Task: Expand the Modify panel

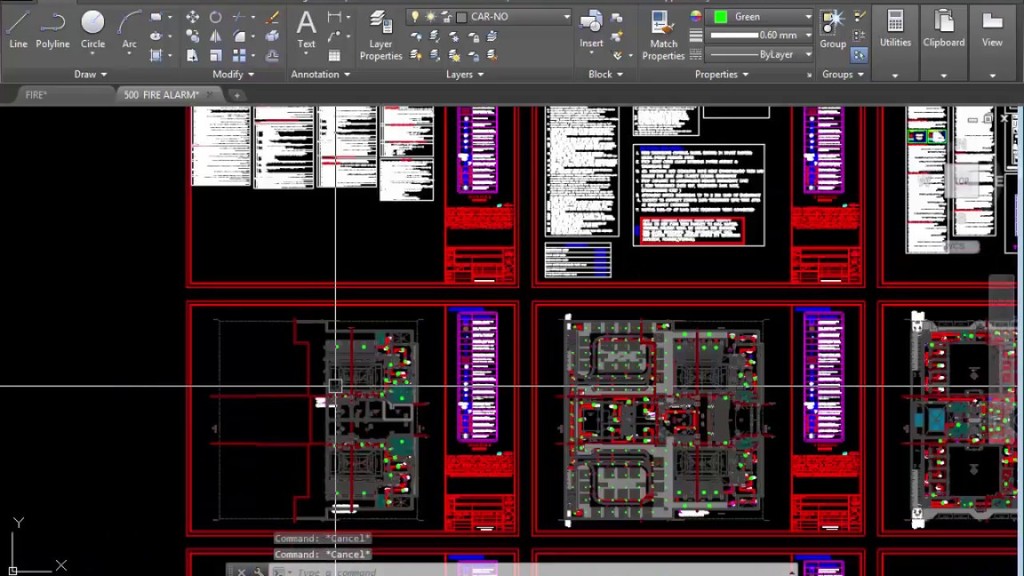Action: pos(233,74)
